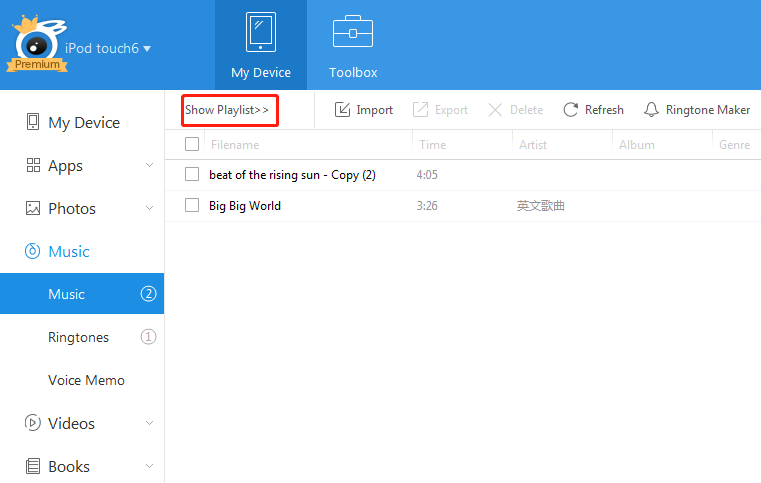Image resolution: width=761 pixels, height=483 pixels.
Task: Open Ringtone Maker bell icon
Action: click(x=652, y=110)
